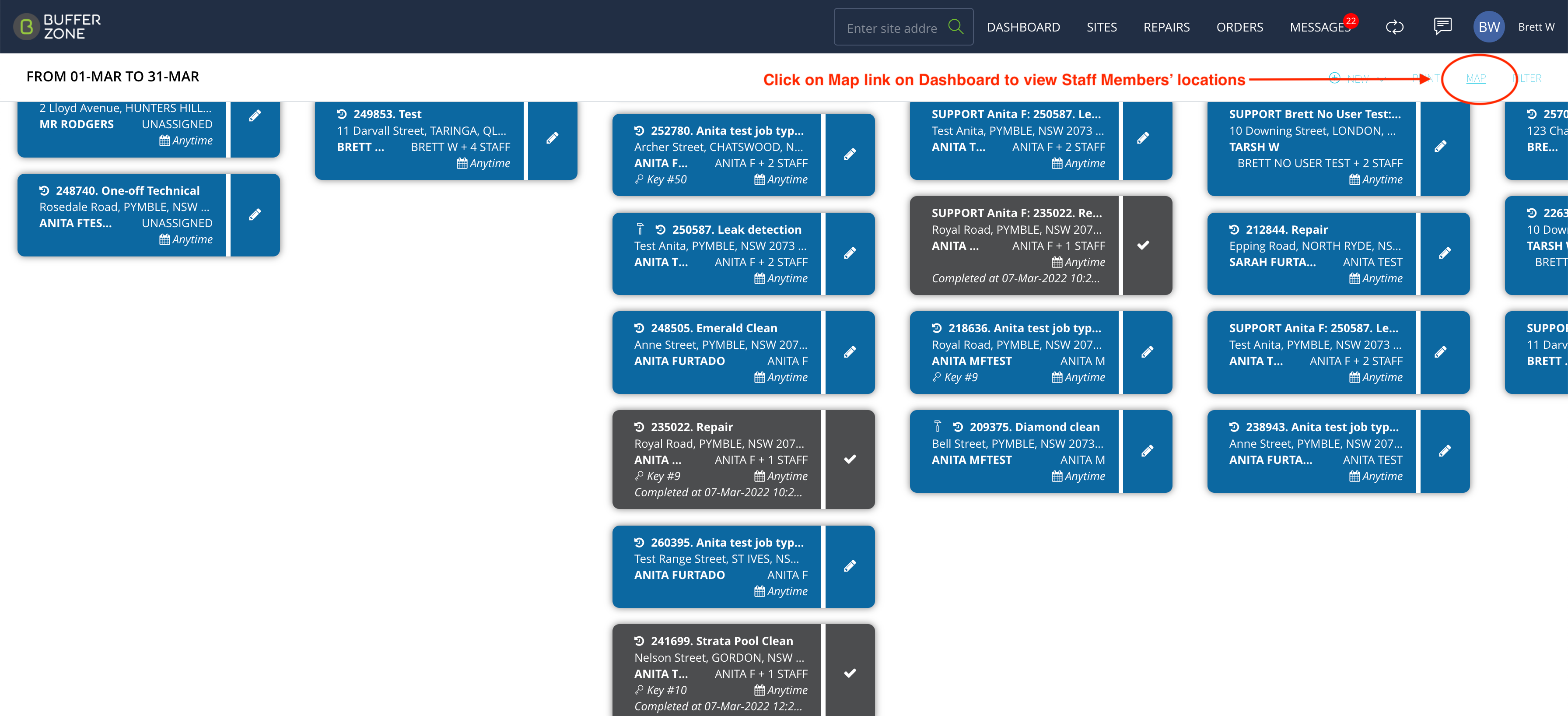Click the Brett W user name
1568x716 pixels.
[x=1536, y=27]
